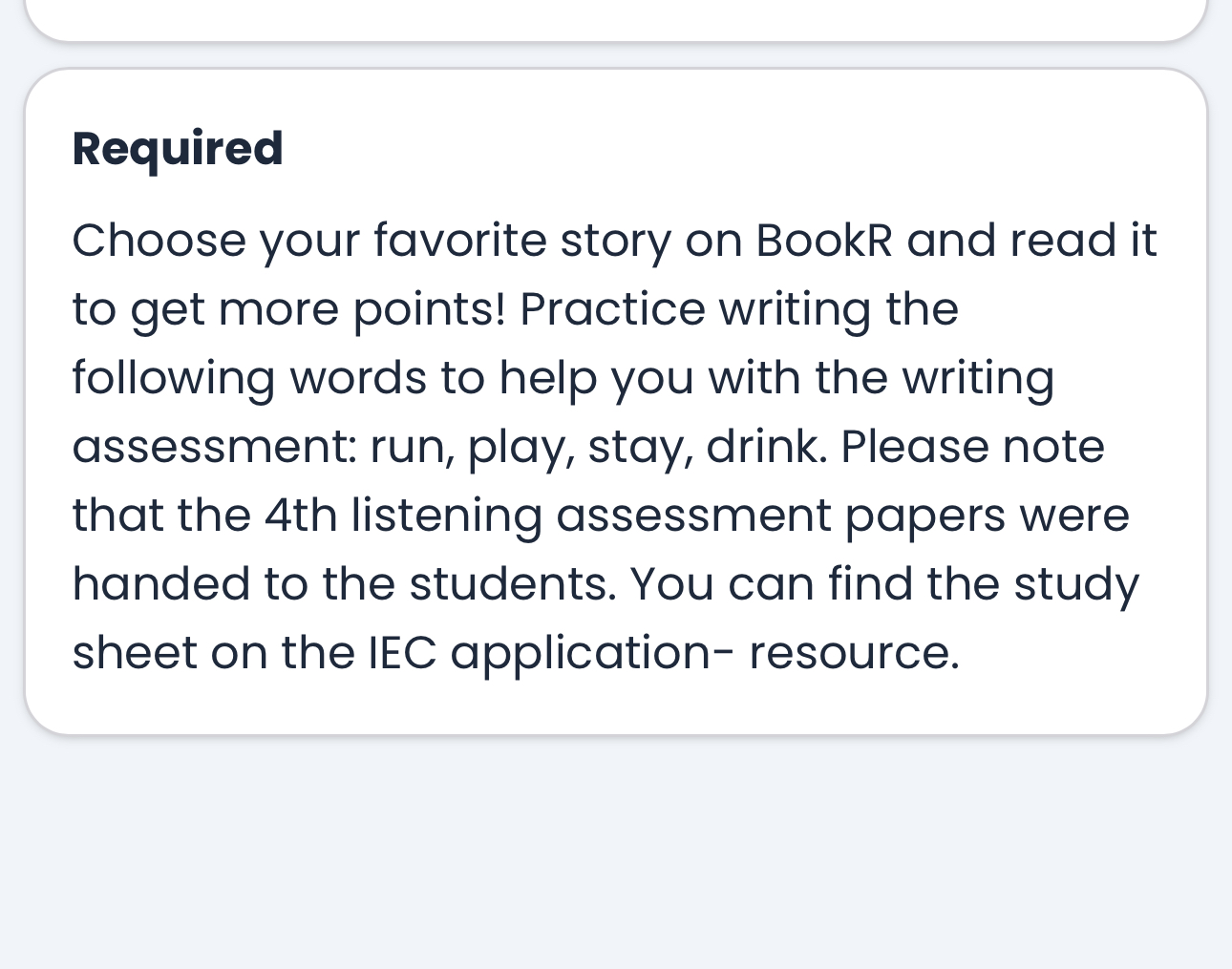Click the words "Please note"
The width and height of the screenshot is (1232, 969).
point(971,447)
